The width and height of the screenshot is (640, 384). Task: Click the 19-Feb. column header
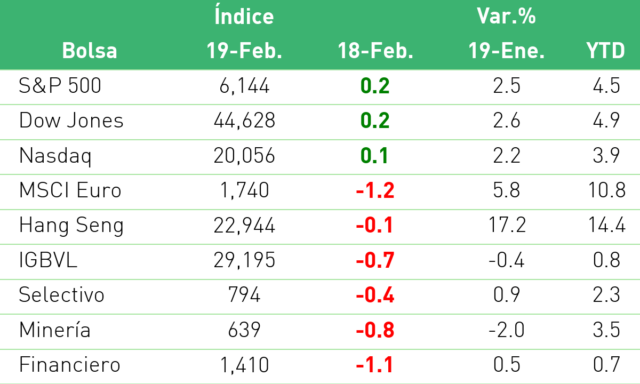click(244, 51)
